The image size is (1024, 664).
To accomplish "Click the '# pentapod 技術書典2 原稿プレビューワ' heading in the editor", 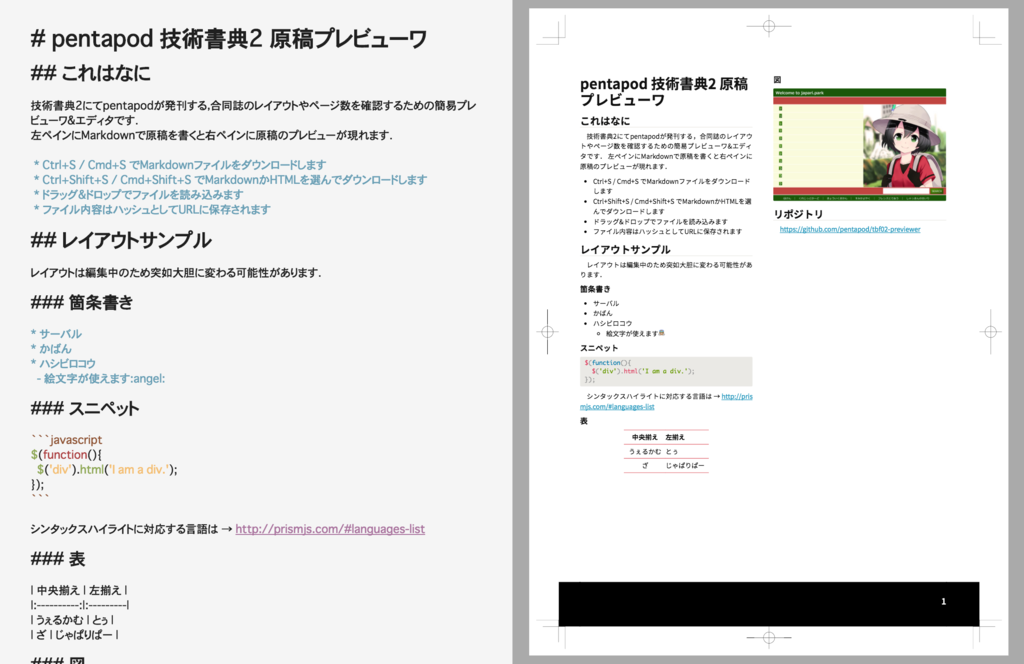I will coord(229,39).
